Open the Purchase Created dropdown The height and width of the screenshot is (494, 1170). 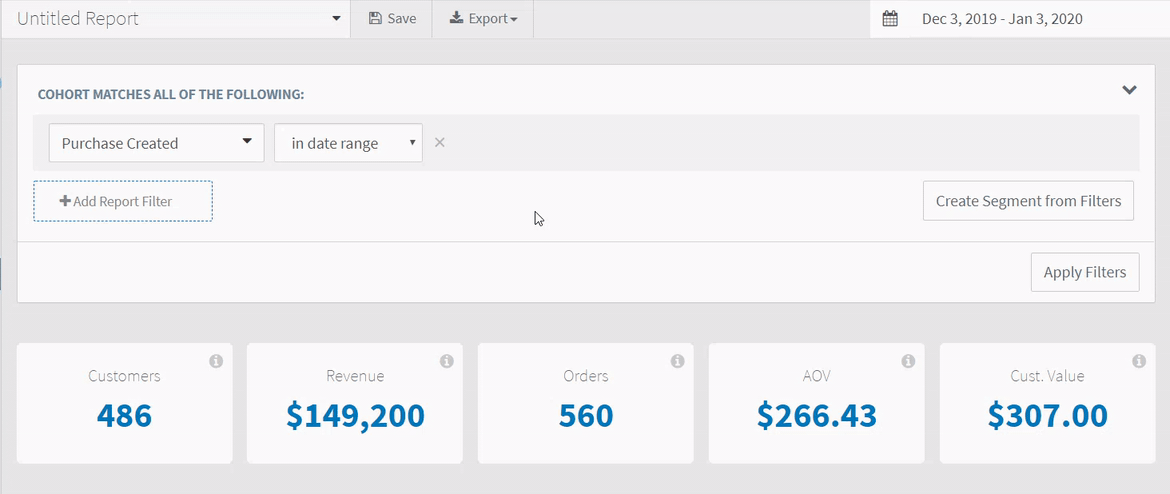click(157, 143)
